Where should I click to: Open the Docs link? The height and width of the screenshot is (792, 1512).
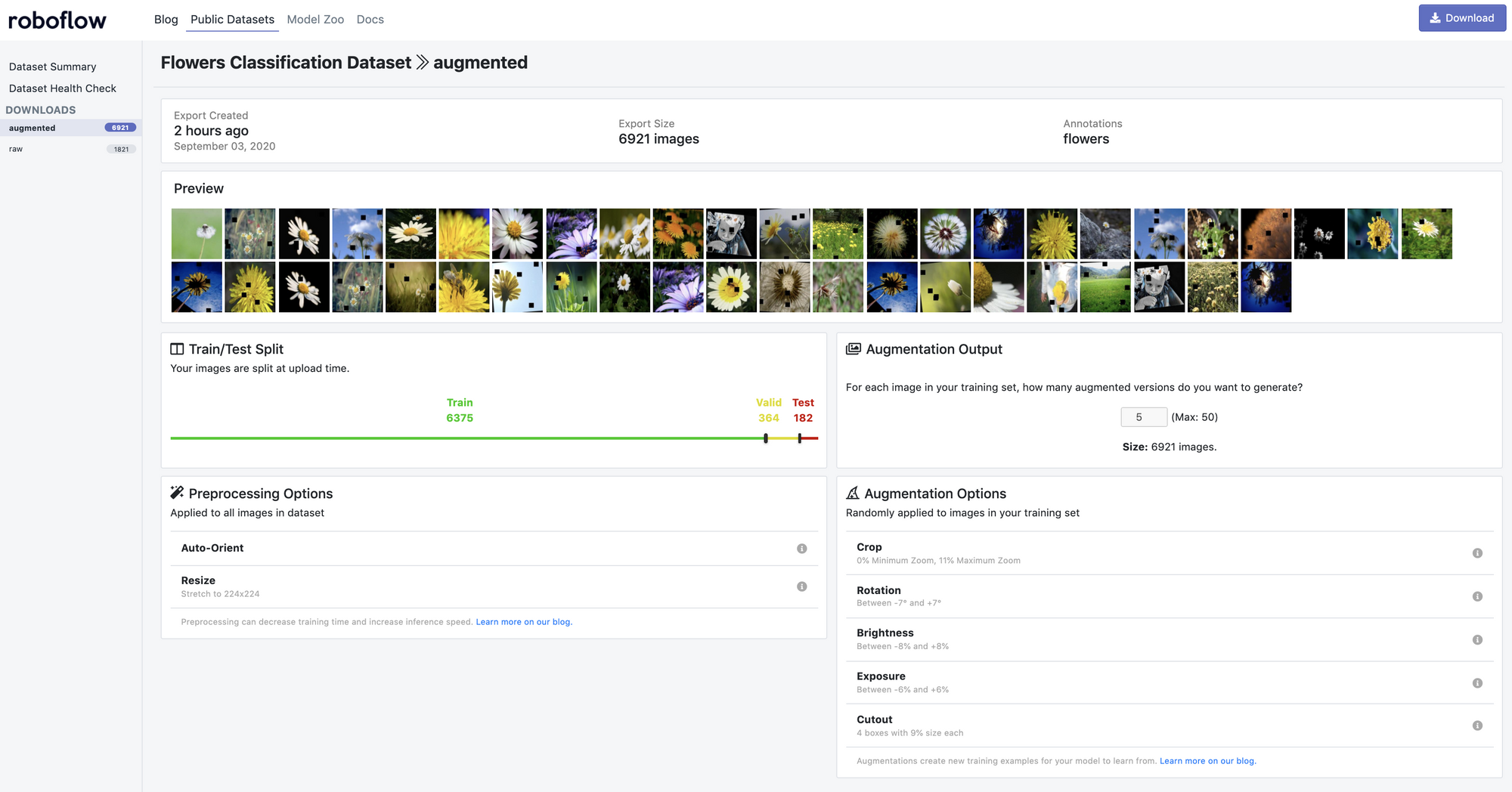pos(370,20)
